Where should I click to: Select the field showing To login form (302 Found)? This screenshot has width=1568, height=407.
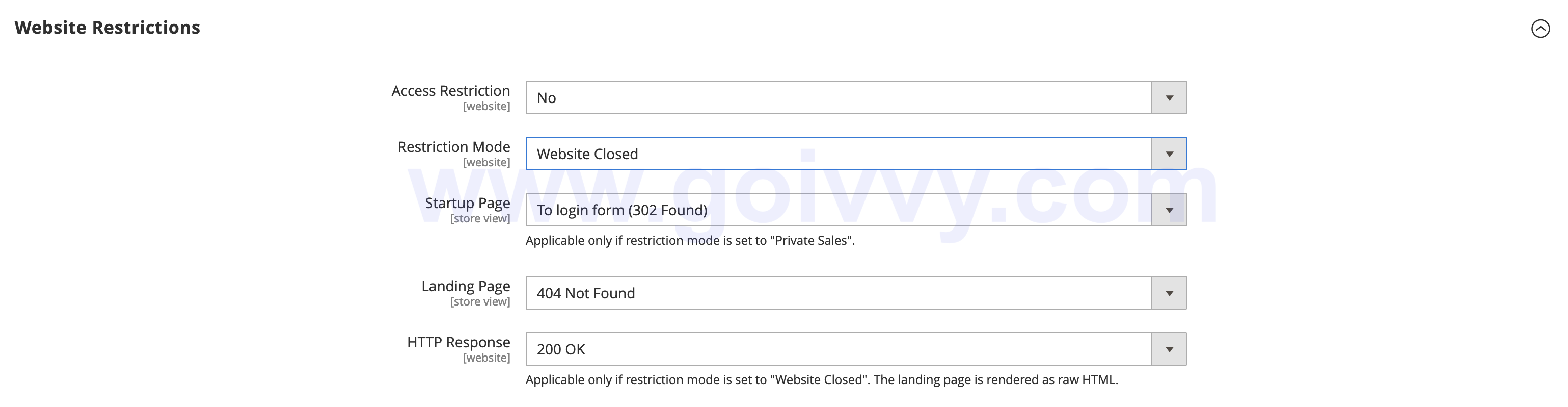[x=791, y=210]
